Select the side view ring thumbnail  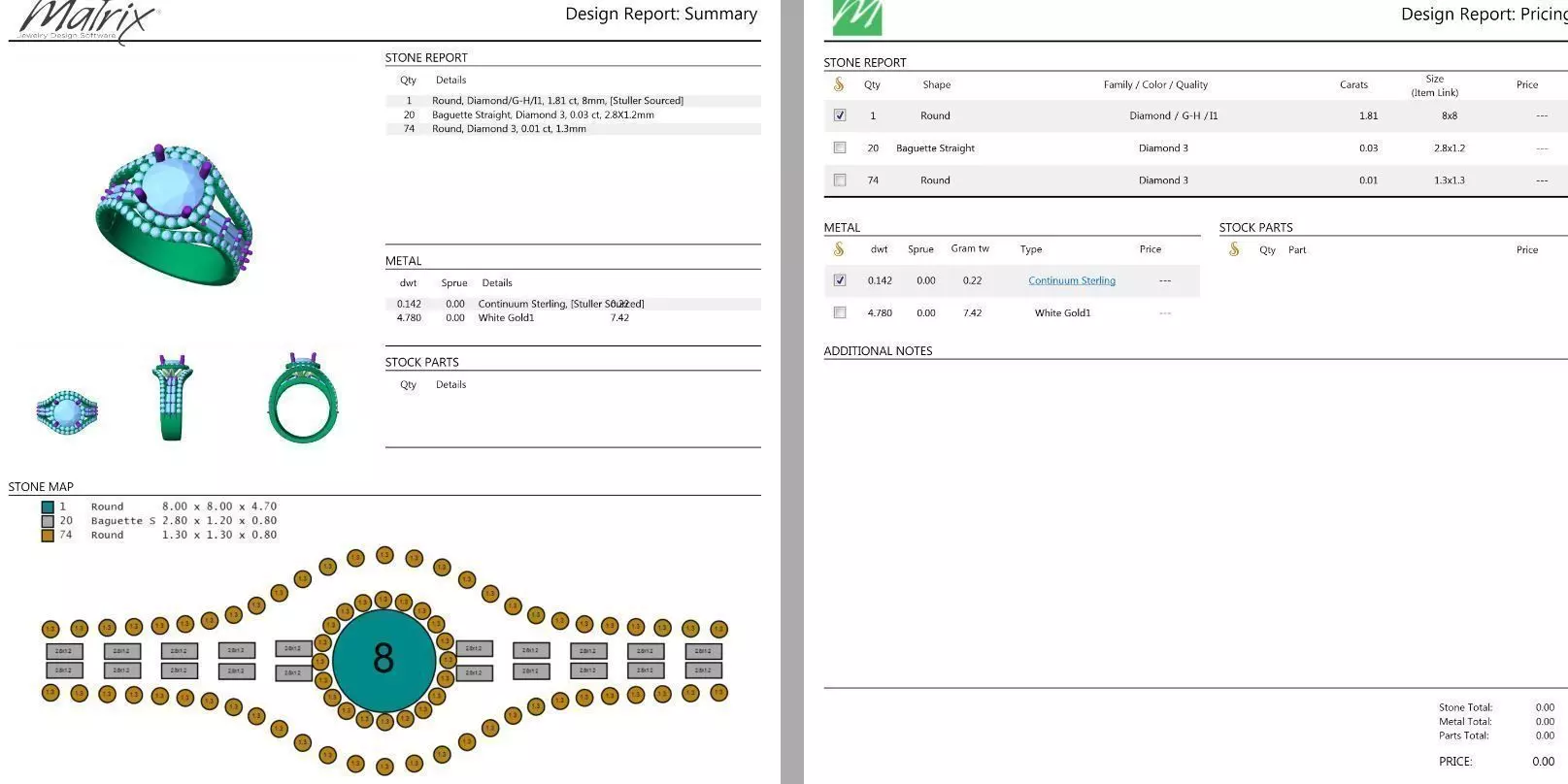point(172,398)
